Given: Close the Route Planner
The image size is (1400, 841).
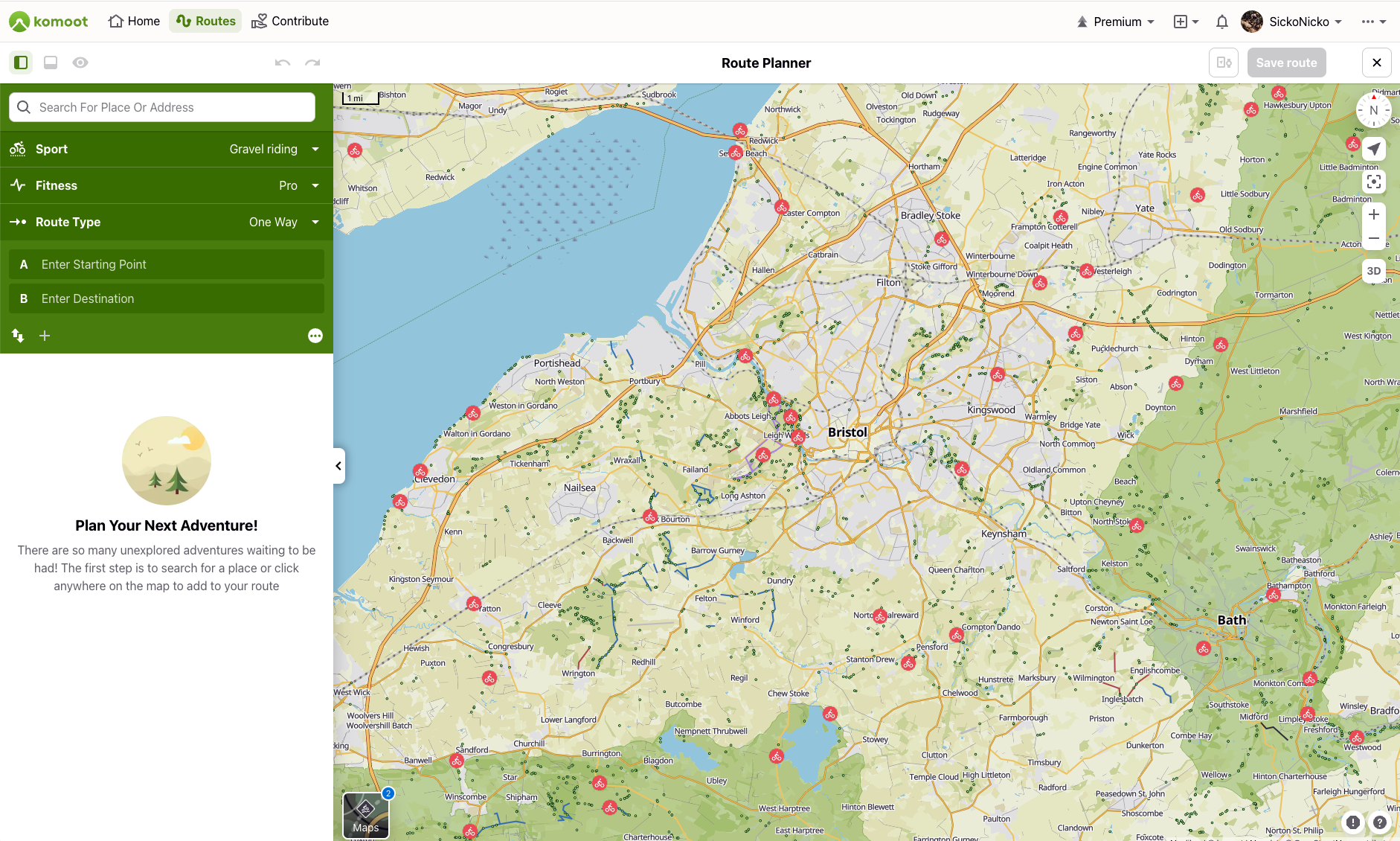Looking at the screenshot, I should click(x=1377, y=63).
